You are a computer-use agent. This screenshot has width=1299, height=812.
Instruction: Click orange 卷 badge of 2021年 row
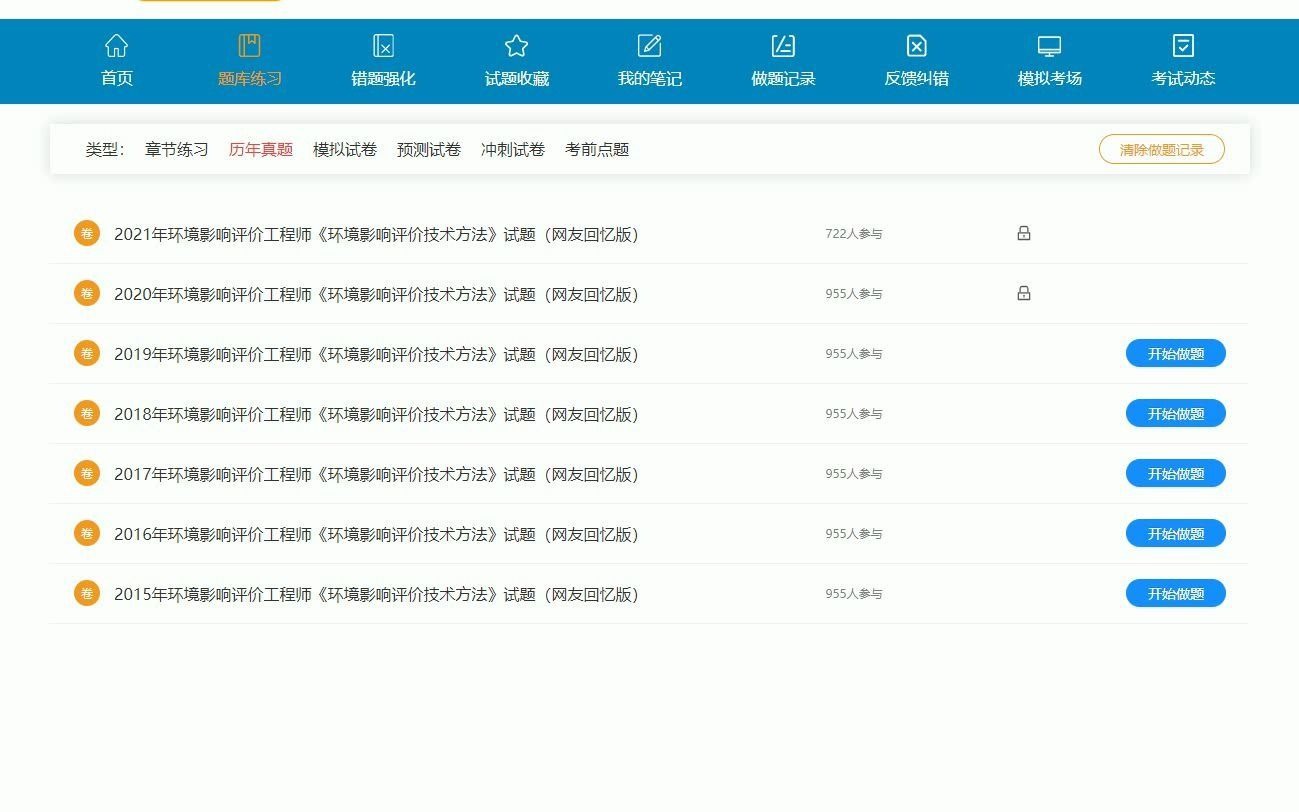pos(87,233)
